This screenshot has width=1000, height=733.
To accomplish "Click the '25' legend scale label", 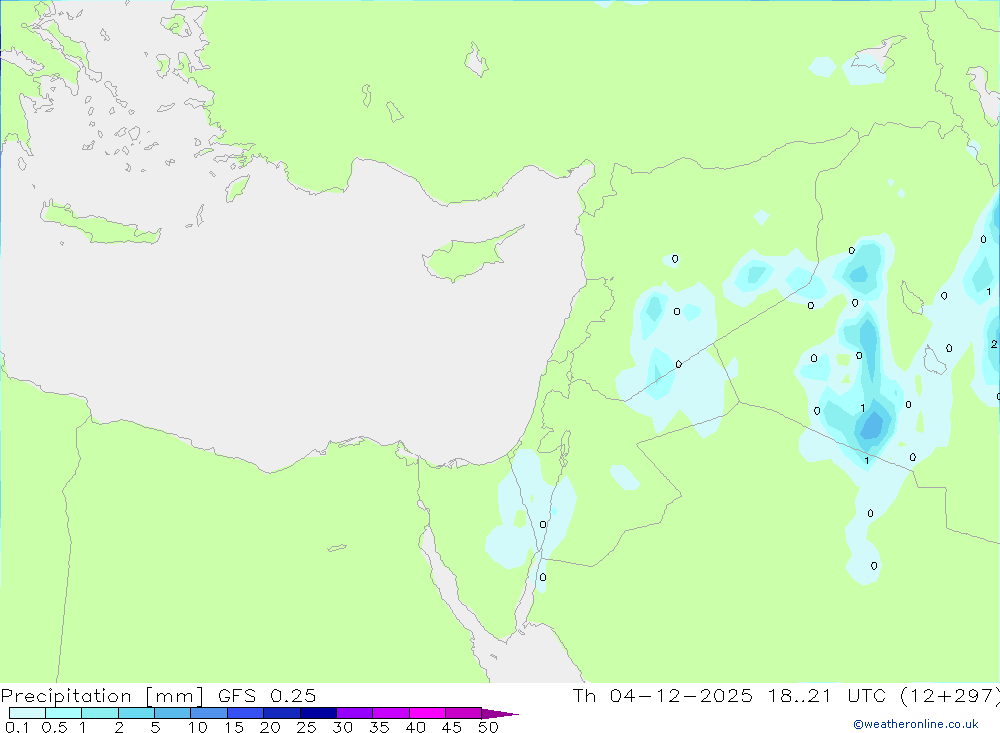I will 306,727.
